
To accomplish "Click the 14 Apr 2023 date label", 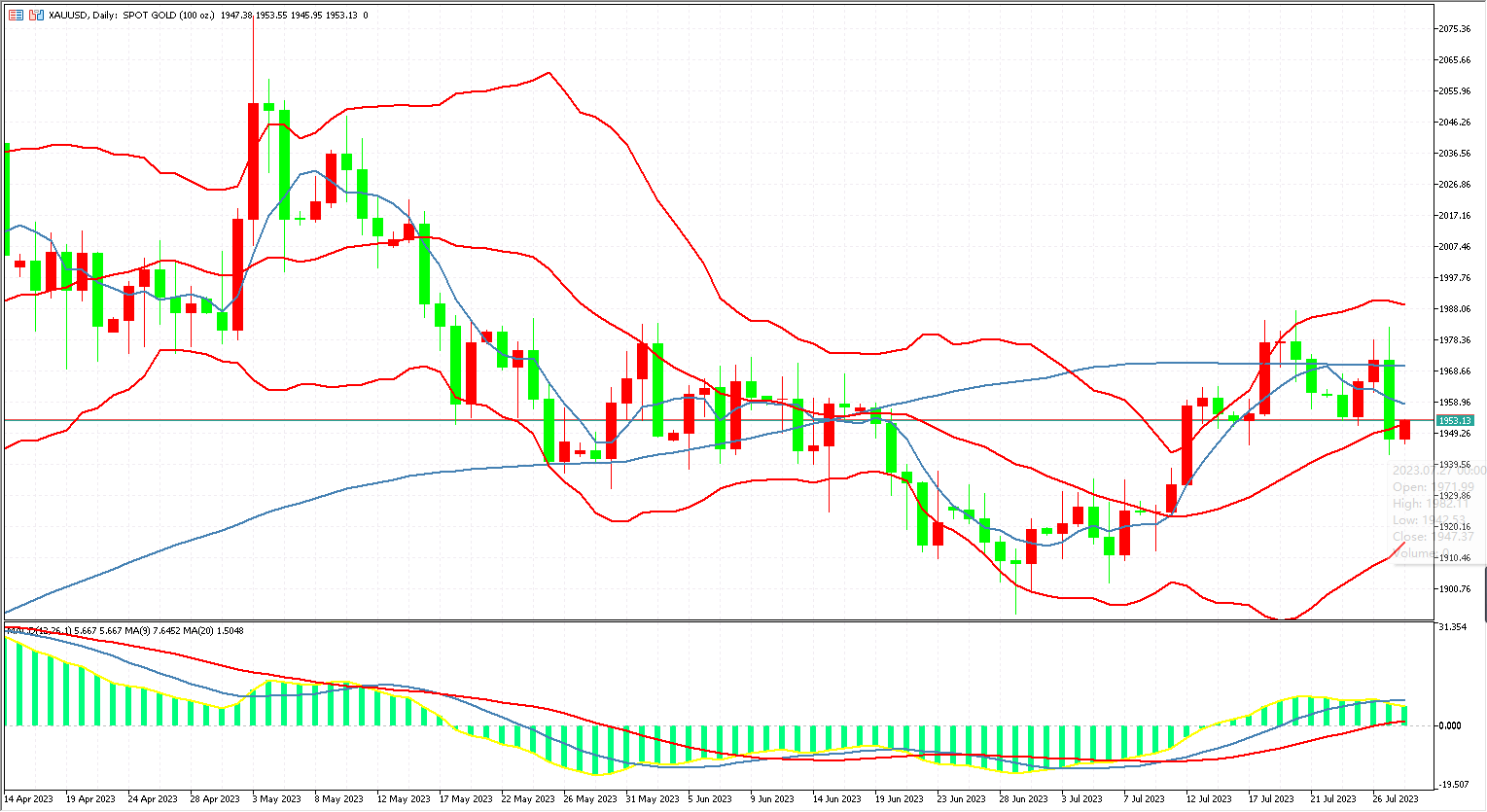I will pos(29,799).
